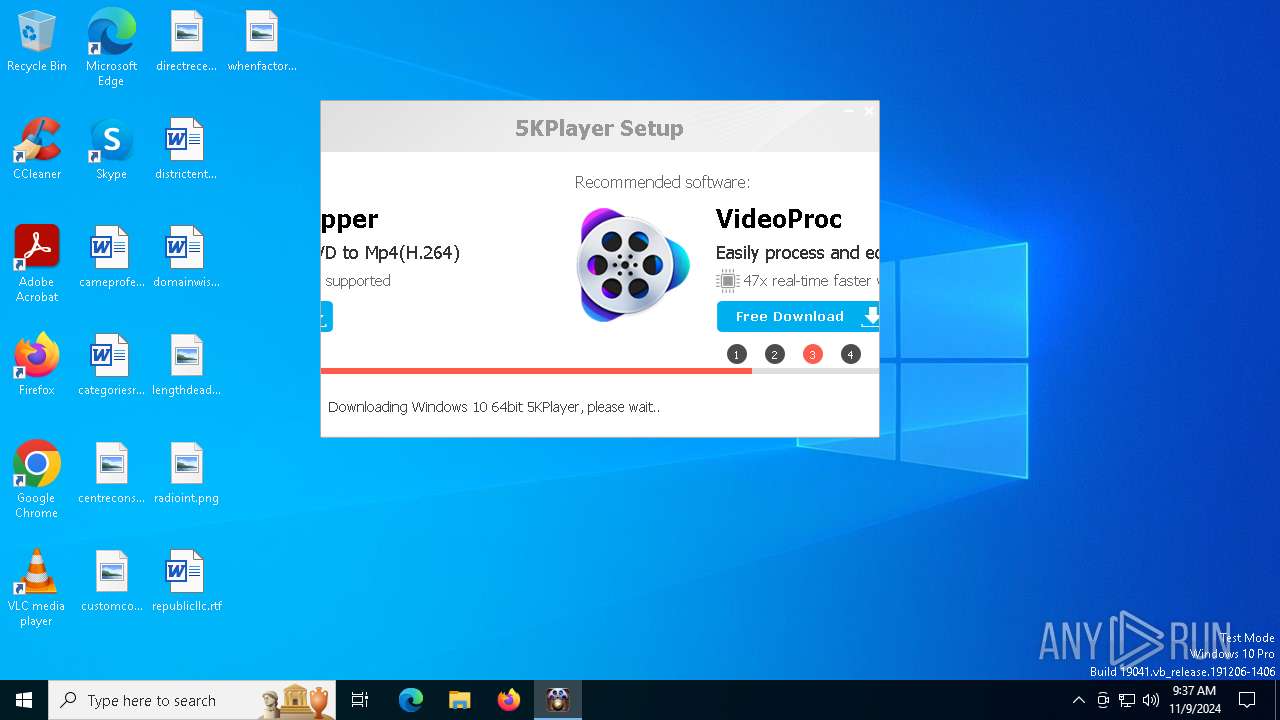Click the red download progress bar
The image size is (1280, 720).
(x=536, y=371)
